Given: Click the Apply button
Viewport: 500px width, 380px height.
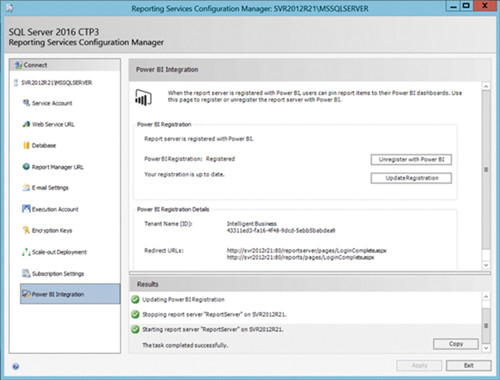Looking at the screenshot, I should [419, 366].
